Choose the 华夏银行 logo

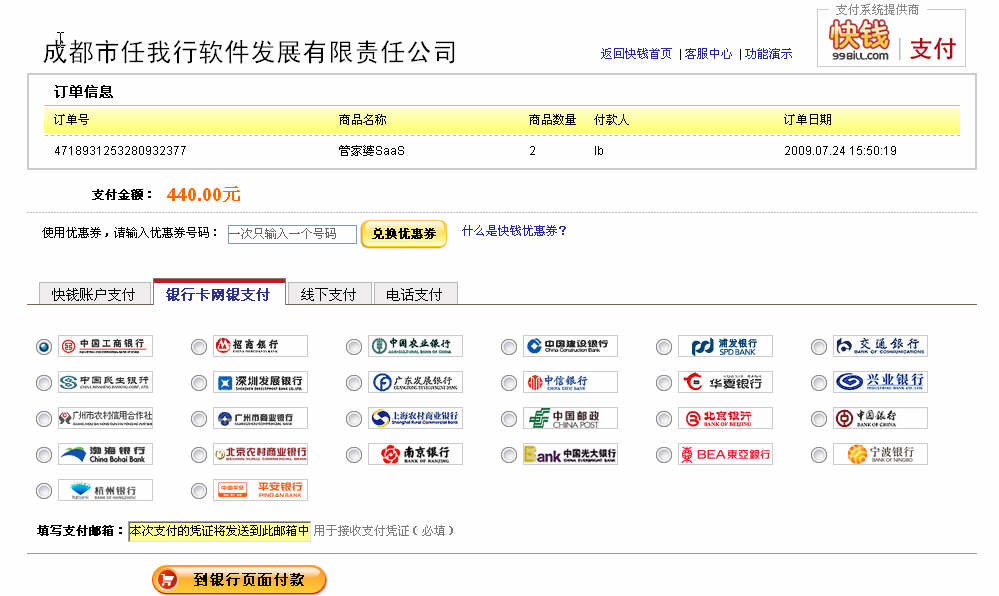(725, 382)
